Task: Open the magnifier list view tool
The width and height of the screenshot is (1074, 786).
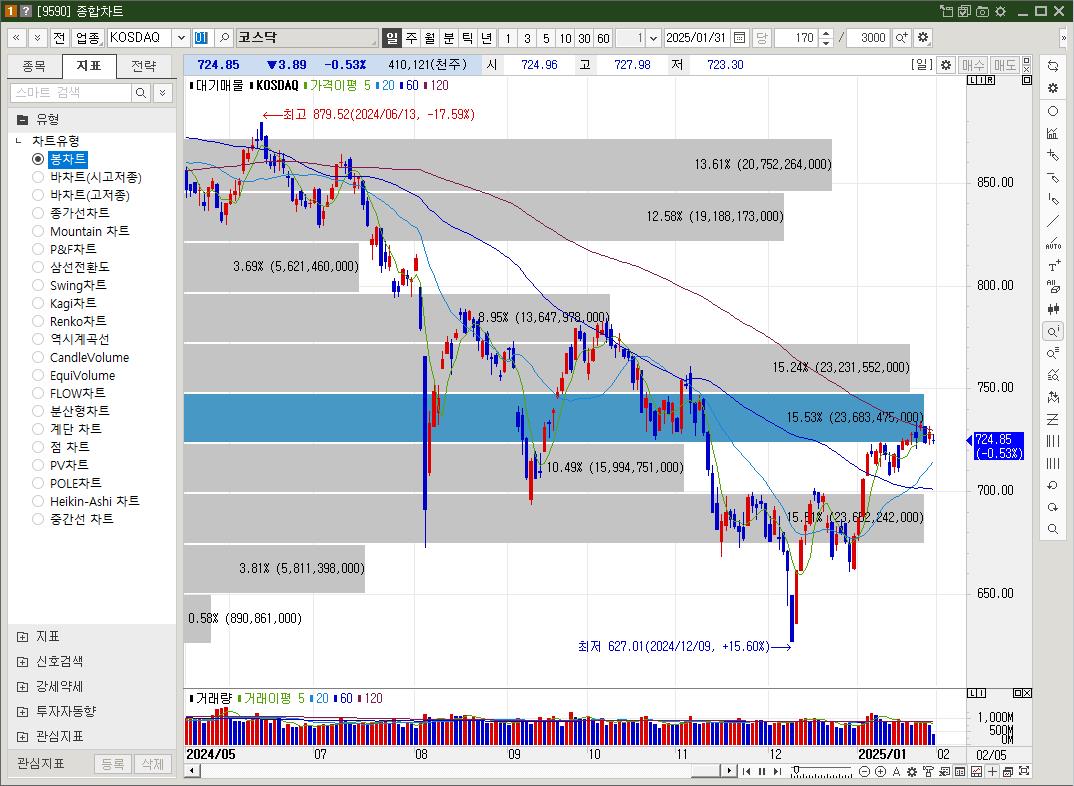Action: (x=1053, y=353)
